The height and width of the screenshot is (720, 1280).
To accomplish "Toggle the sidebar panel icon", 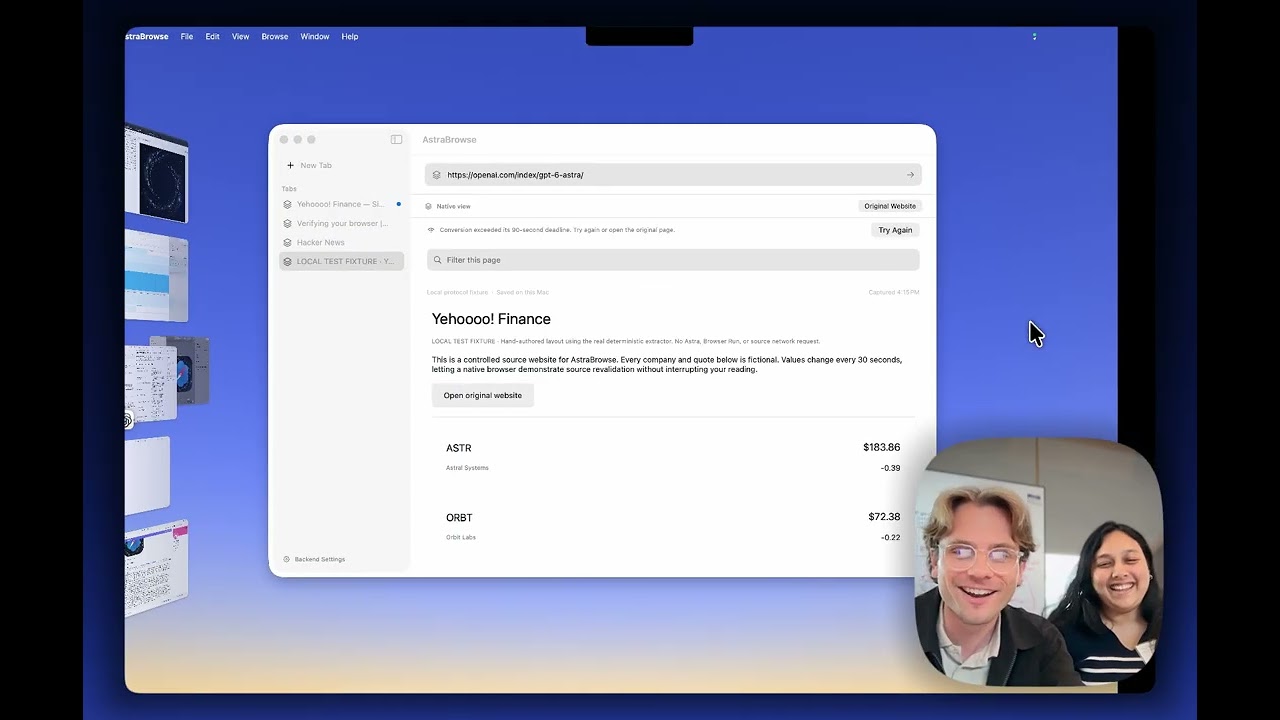I will point(396,139).
